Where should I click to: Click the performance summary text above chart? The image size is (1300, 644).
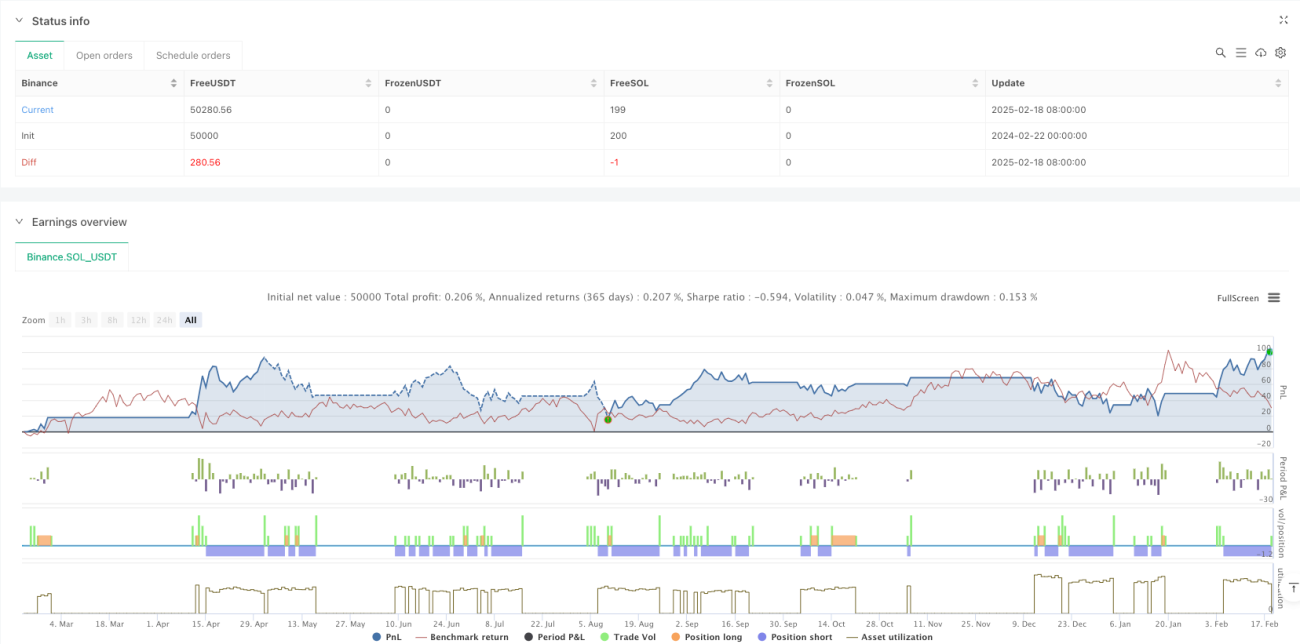(652, 297)
